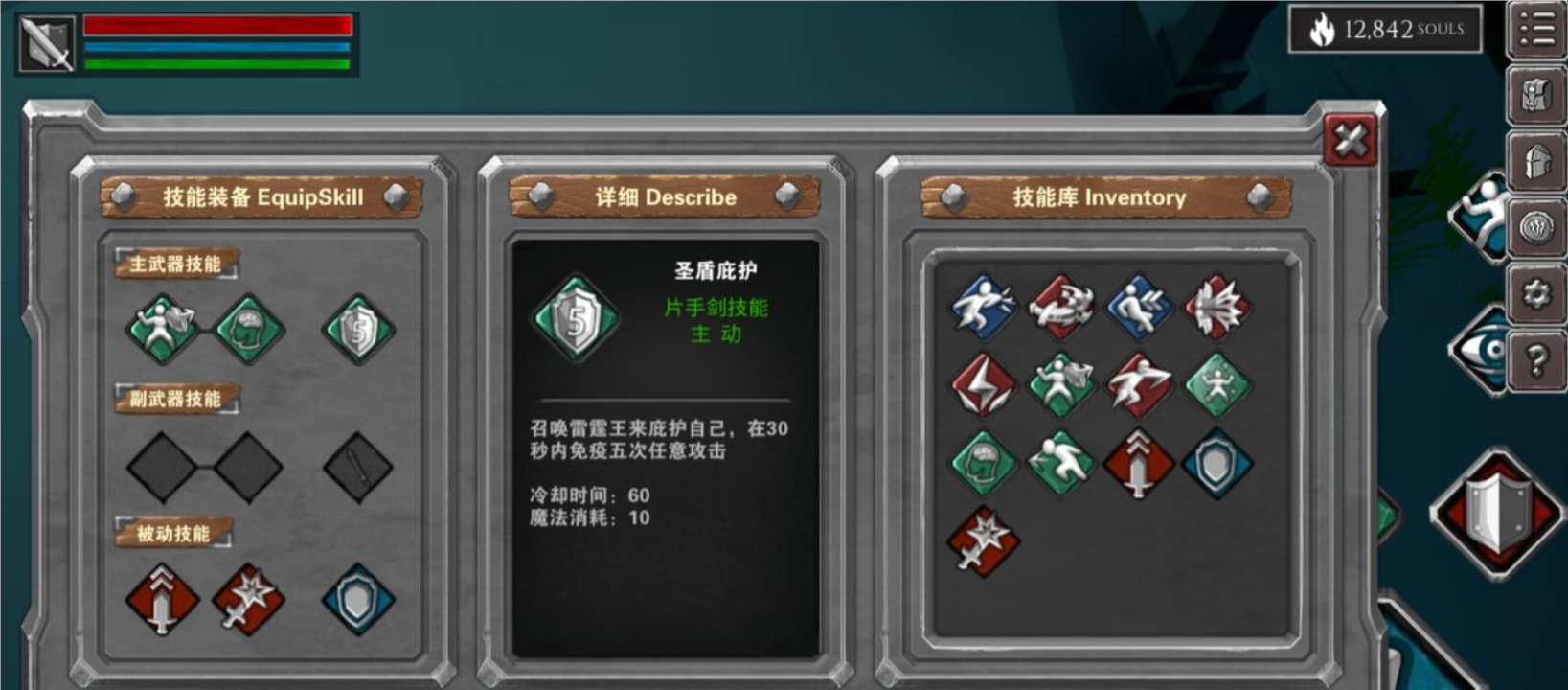The height and width of the screenshot is (690, 1568).
Task: Pick the red lightning bolt skill icon
Action: (984, 385)
